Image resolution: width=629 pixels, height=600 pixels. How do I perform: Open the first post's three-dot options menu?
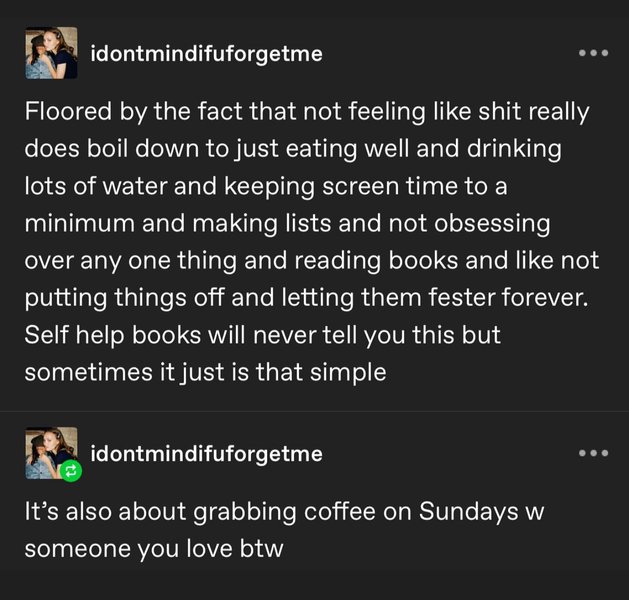point(593,53)
